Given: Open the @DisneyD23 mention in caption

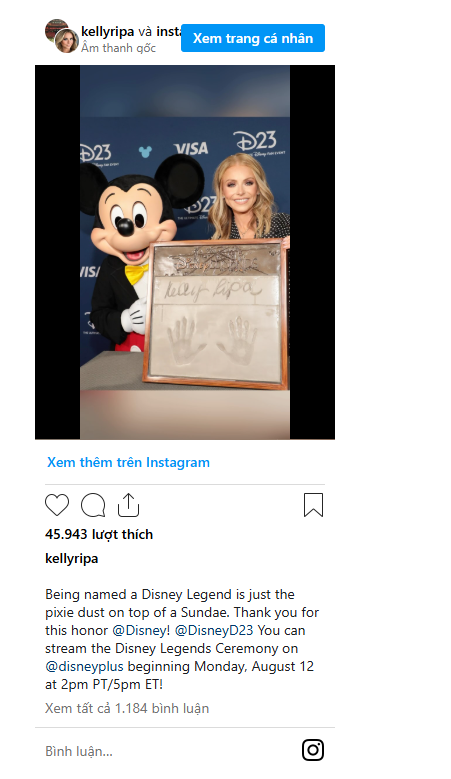Looking at the screenshot, I should click(214, 630).
